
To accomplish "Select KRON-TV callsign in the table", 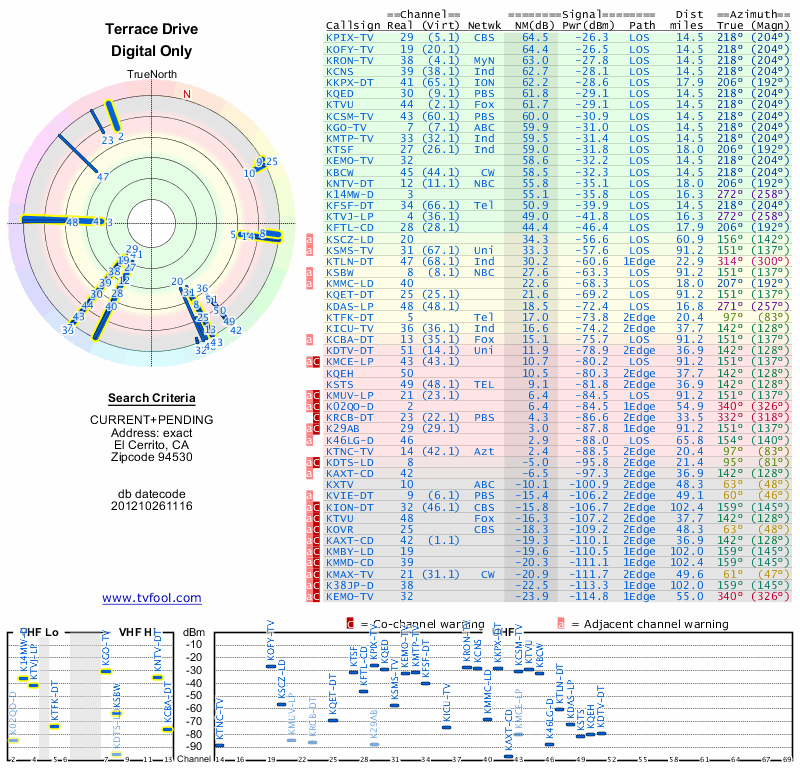I will pos(350,60).
